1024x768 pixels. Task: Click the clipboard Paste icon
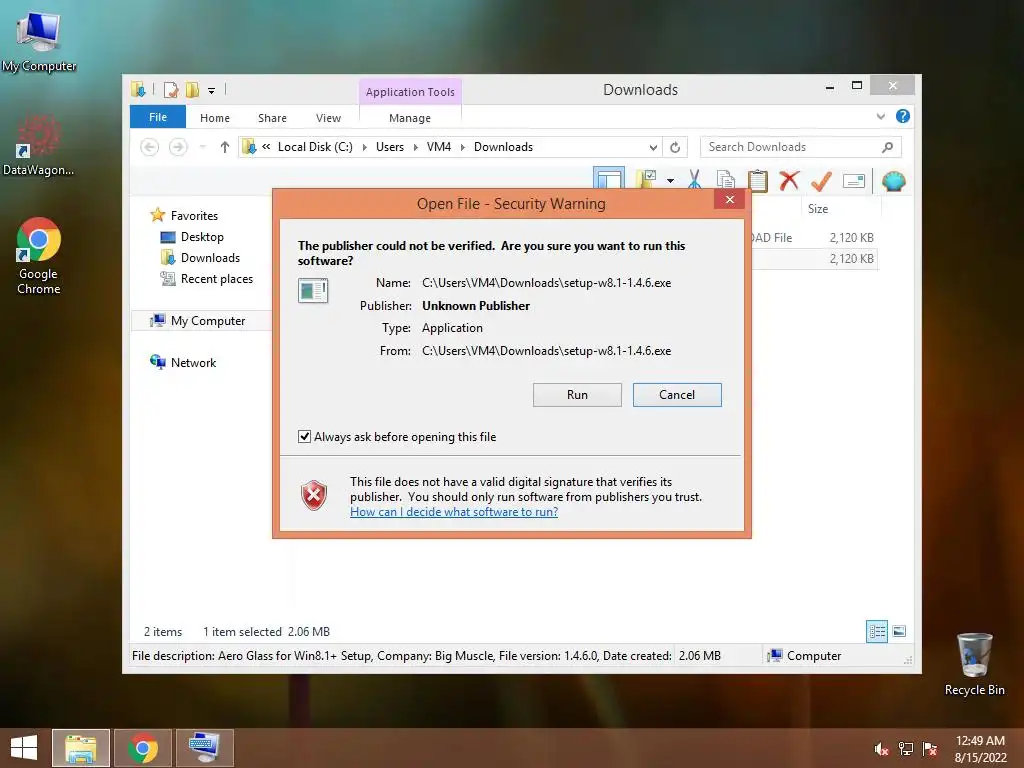pyautogui.click(x=758, y=180)
